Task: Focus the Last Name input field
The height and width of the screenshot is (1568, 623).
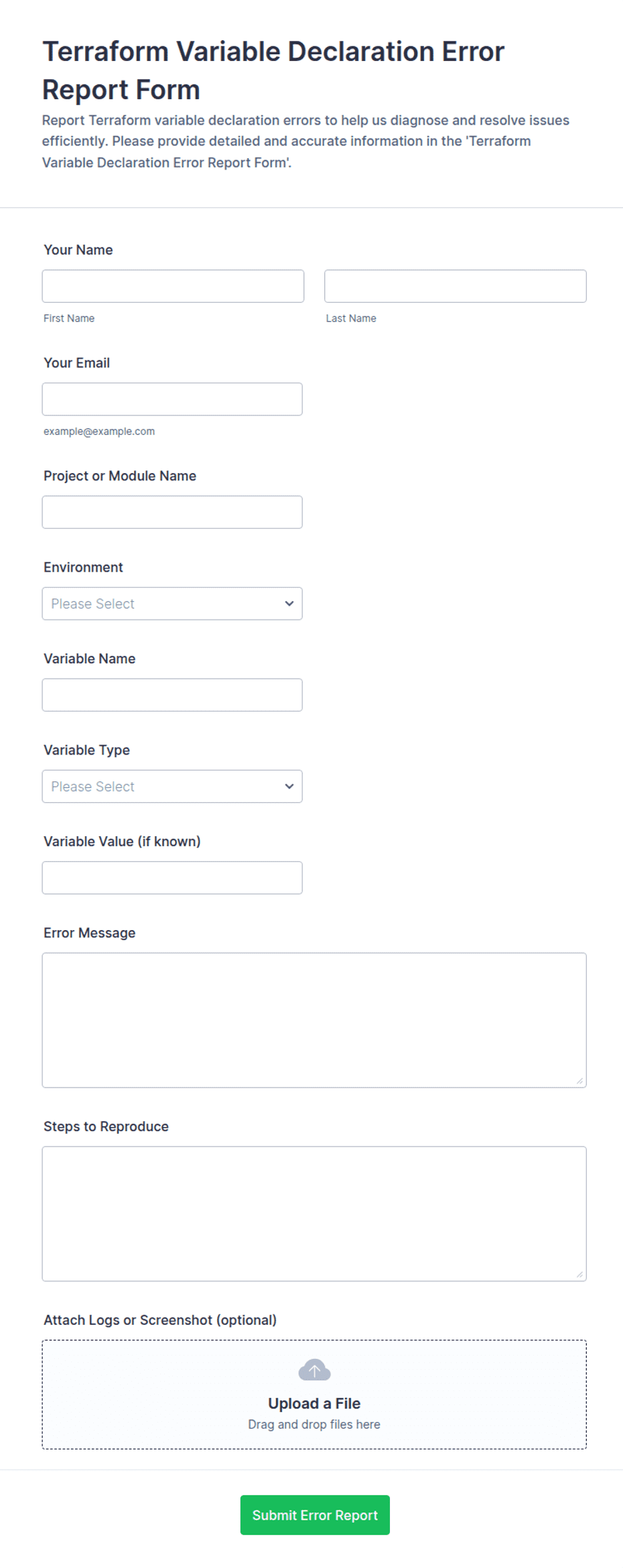Action: [456, 286]
